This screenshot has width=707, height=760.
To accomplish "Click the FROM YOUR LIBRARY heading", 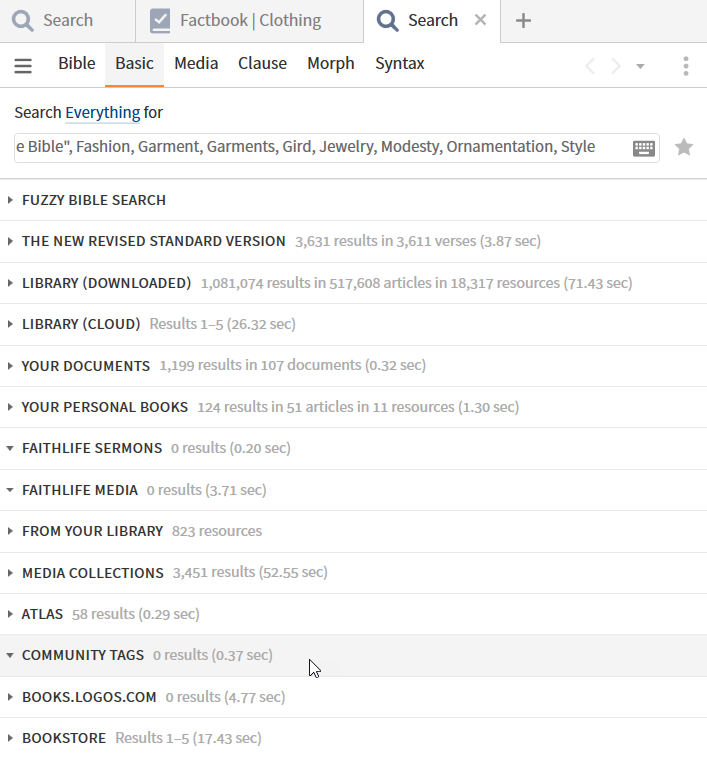I will tap(93, 531).
